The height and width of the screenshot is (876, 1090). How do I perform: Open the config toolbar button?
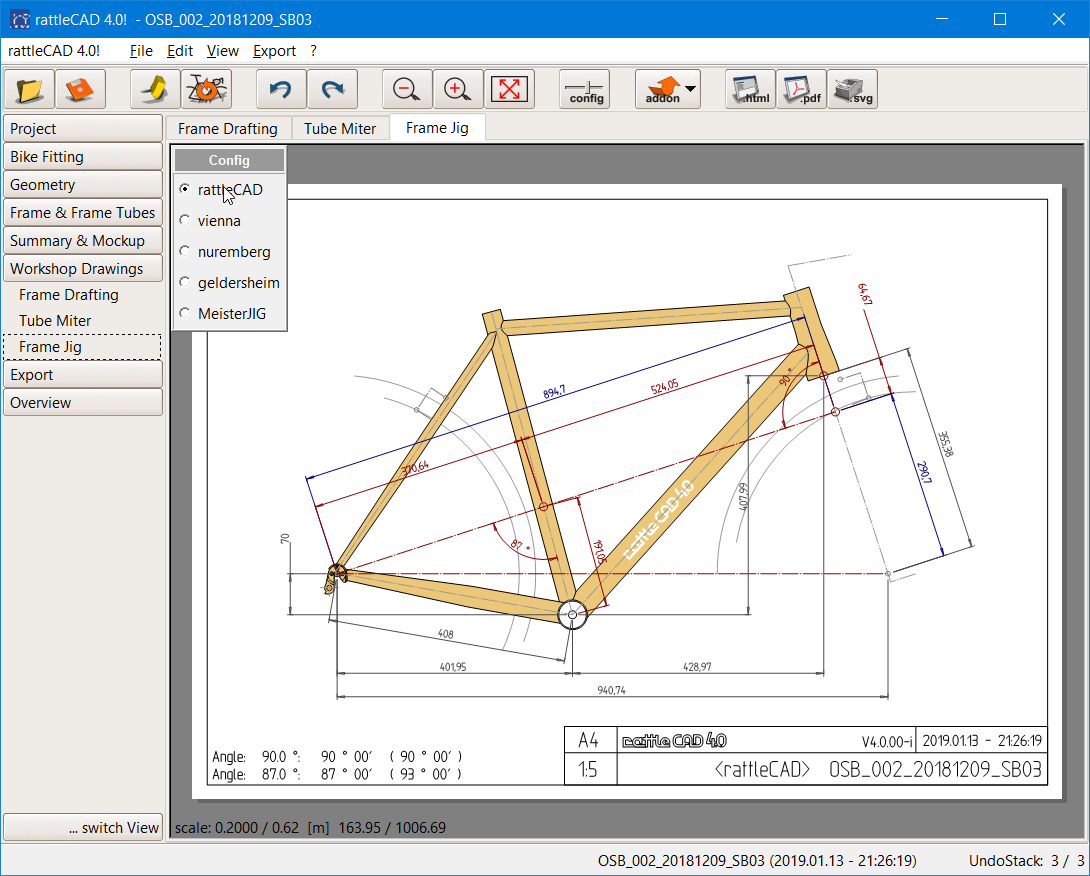585,89
